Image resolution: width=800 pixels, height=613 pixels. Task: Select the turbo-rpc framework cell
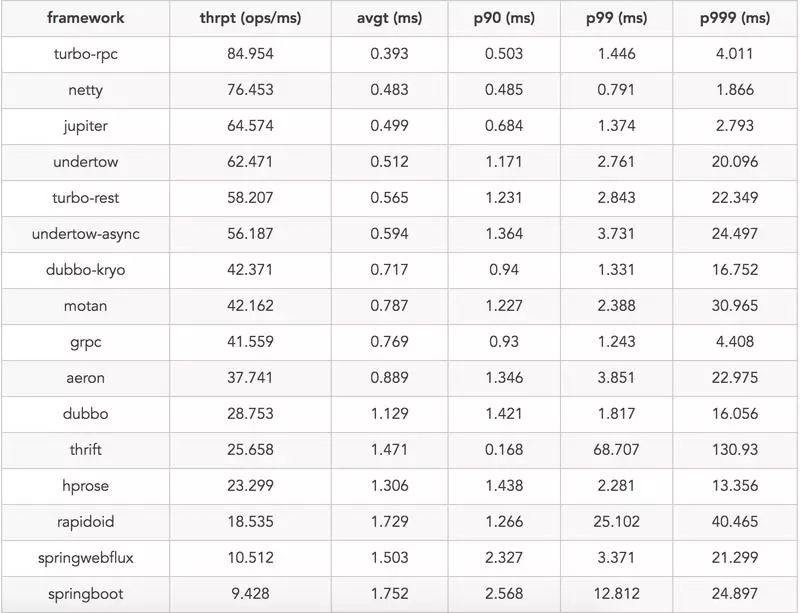pos(86,54)
